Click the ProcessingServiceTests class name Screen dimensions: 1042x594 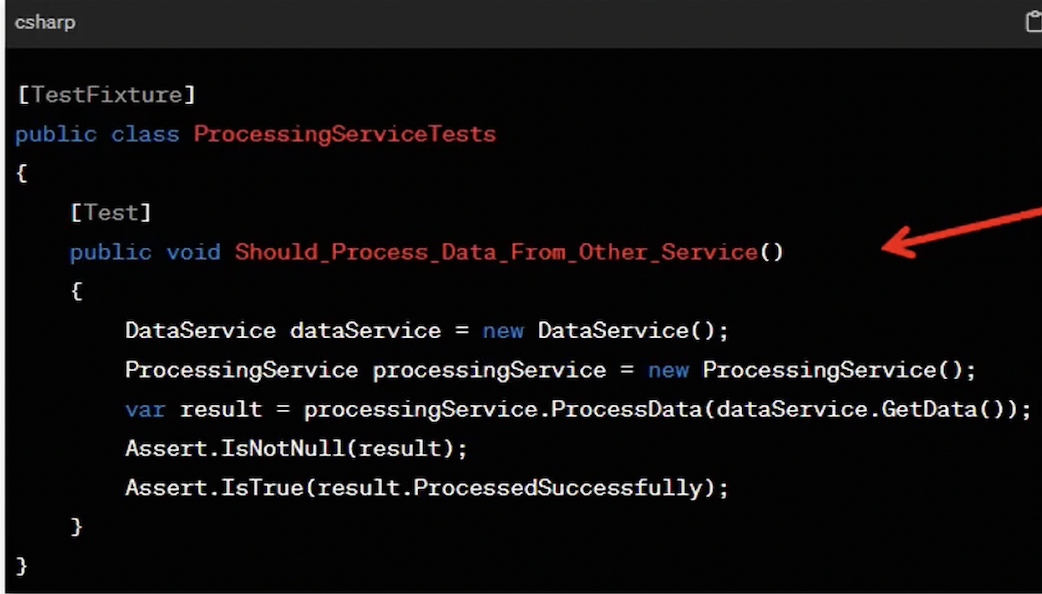pyautogui.click(x=344, y=134)
